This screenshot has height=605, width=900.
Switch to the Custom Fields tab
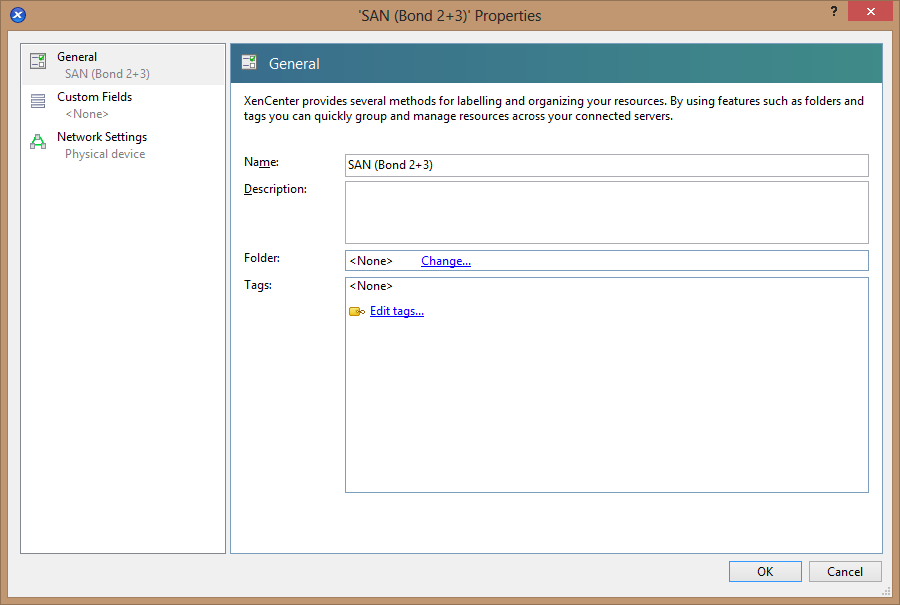coord(94,97)
